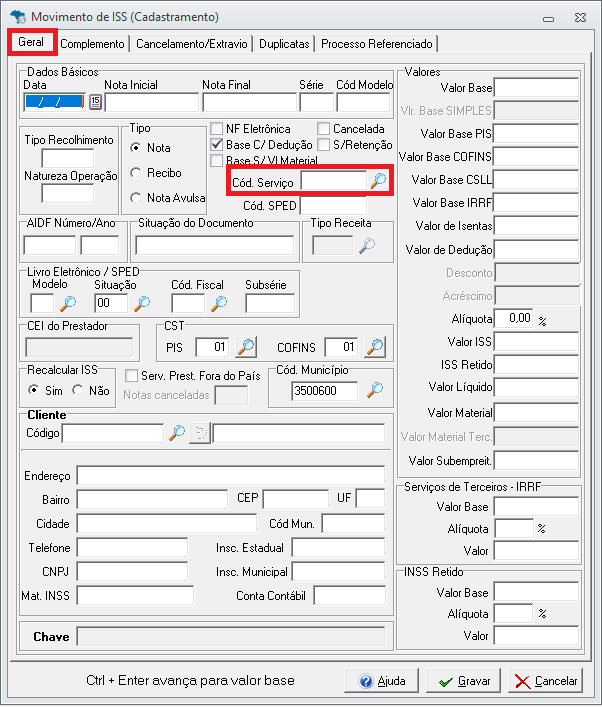Click the Cód. Município lookup magnifier
Screen dimensions: 602x707
pyautogui.click(x=375, y=391)
